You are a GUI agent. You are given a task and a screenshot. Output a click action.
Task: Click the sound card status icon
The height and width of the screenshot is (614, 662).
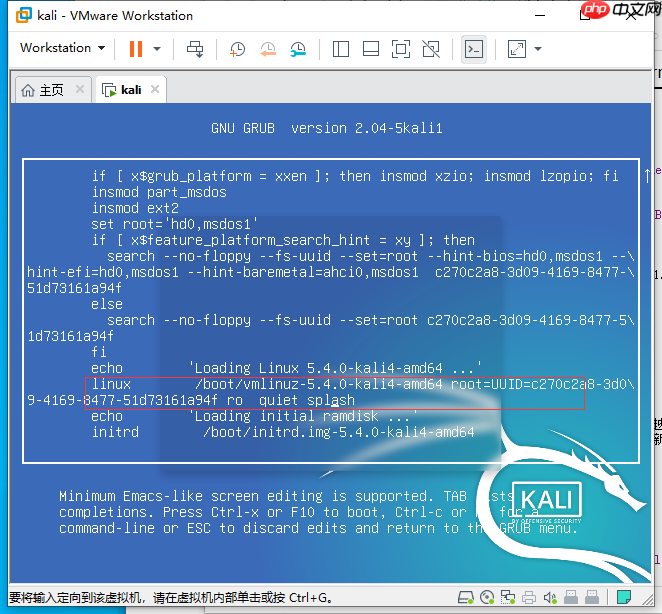pos(550,597)
